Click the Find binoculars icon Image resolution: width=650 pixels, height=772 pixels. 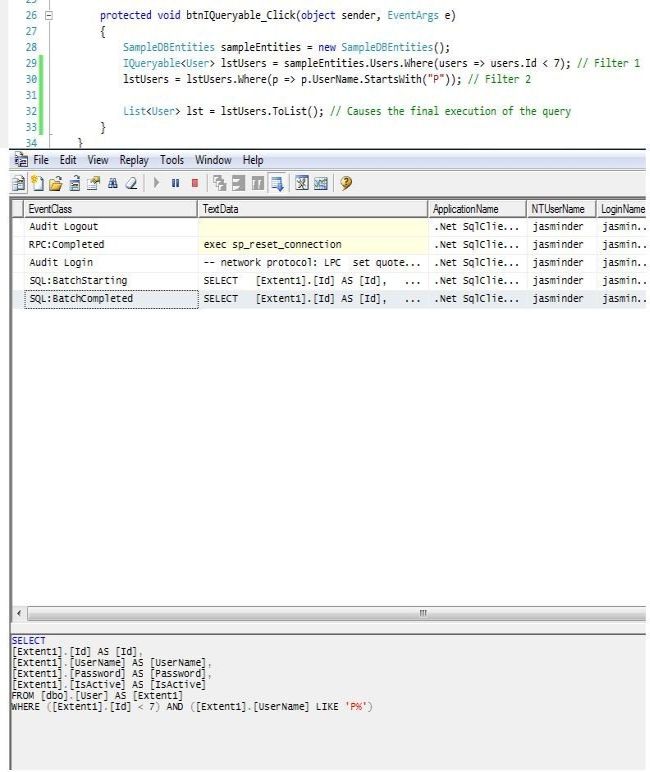pyautogui.click(x=113, y=184)
